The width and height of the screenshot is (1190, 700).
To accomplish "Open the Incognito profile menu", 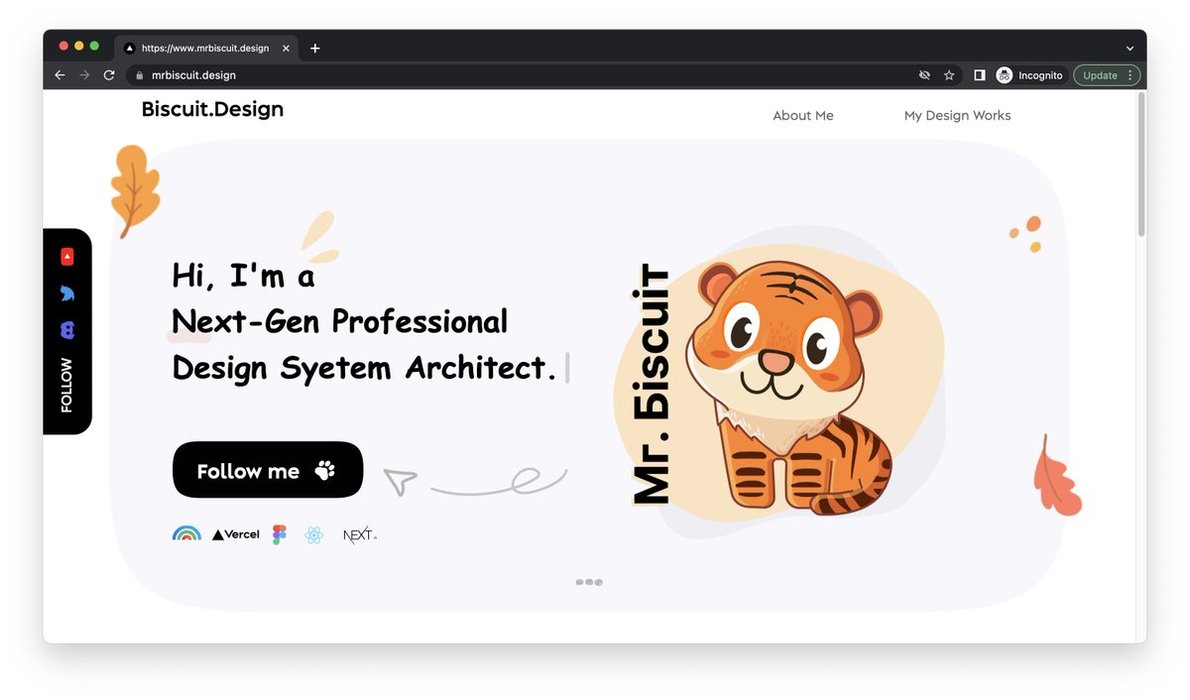I will click(x=1029, y=75).
